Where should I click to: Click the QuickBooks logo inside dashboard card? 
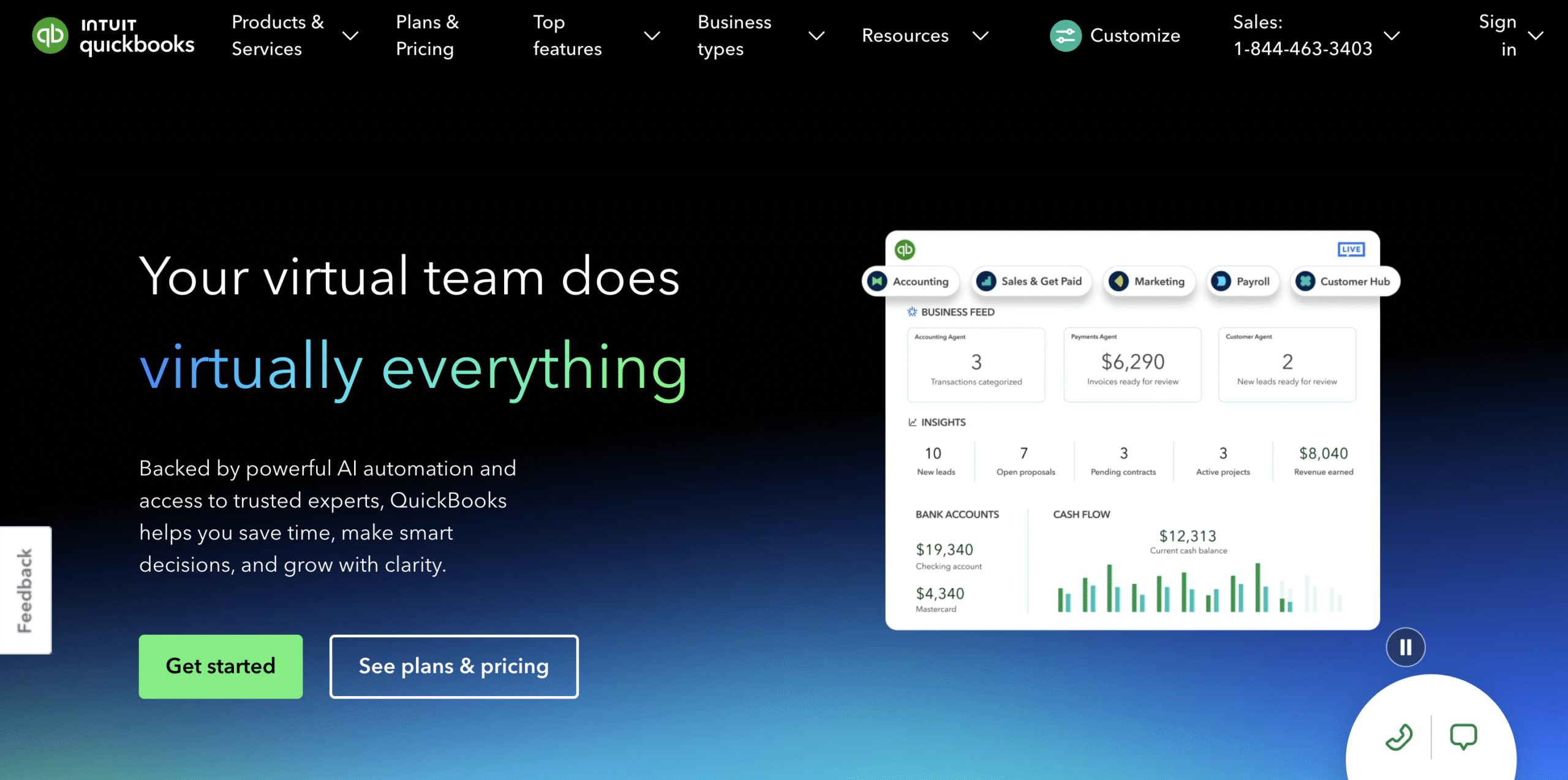coord(905,249)
